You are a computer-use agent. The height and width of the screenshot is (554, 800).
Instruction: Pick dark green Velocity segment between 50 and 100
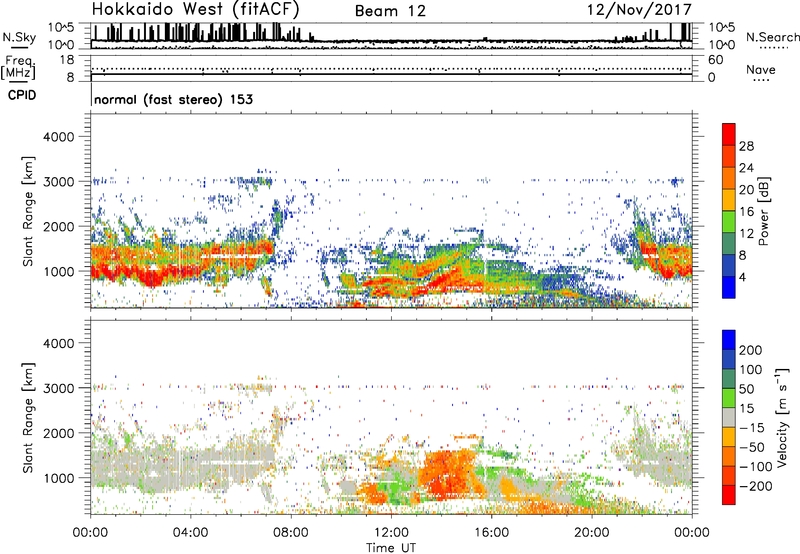[729, 379]
